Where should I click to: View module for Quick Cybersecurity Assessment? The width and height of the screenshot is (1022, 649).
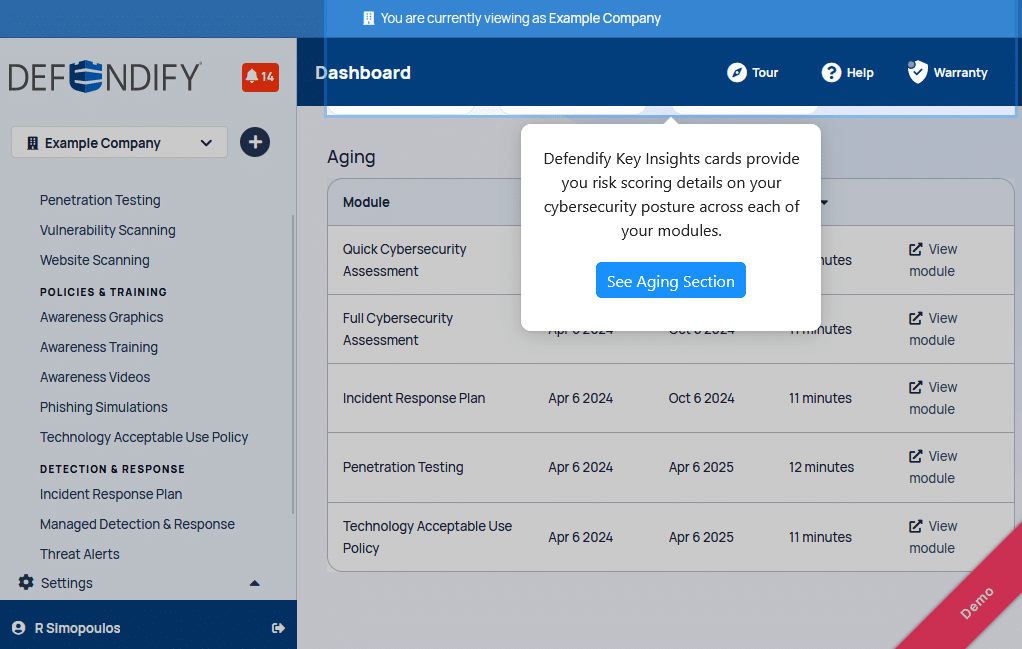[x=933, y=260]
